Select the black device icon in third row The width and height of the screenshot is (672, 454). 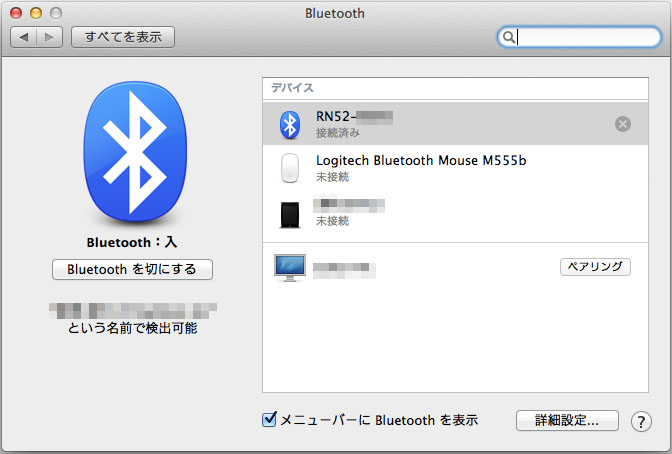coord(289,213)
